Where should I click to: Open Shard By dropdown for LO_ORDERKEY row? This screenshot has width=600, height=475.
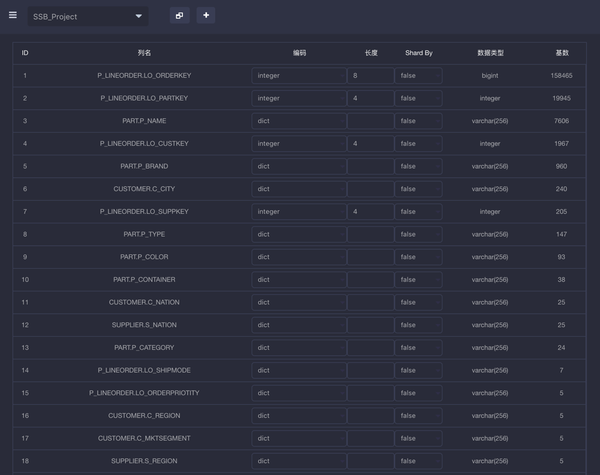coord(419,76)
